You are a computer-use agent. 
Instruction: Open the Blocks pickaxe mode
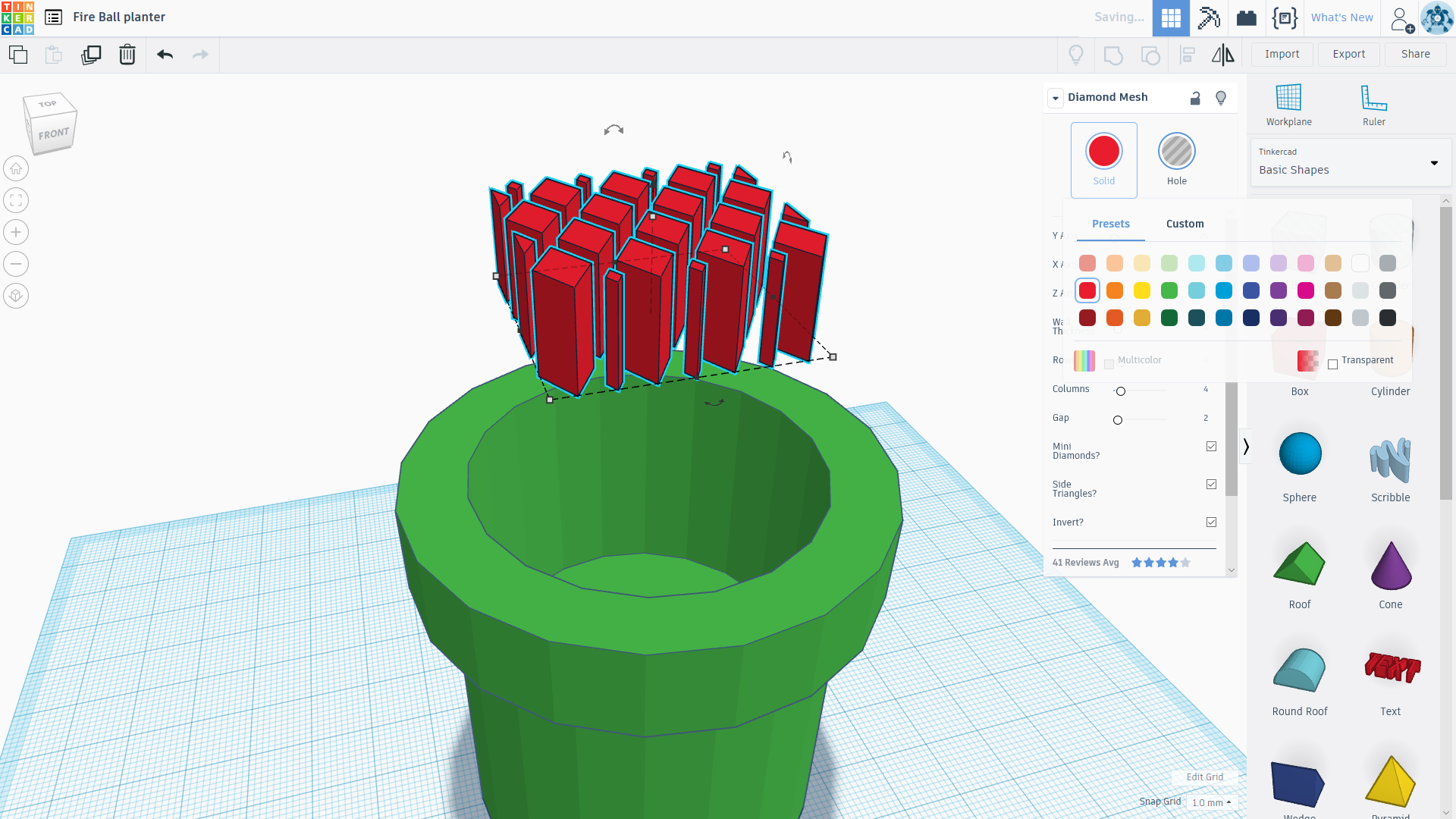1209,17
